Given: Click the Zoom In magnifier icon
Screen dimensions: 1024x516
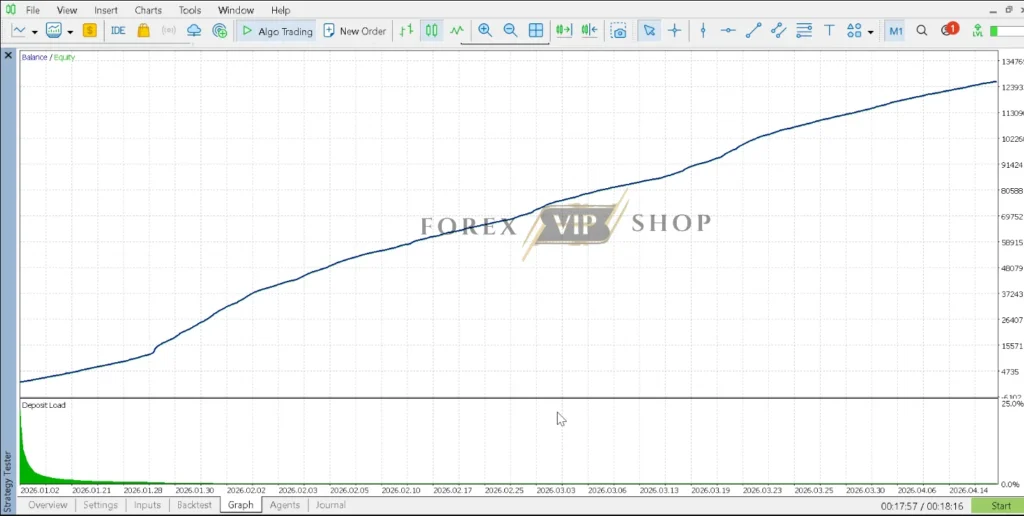Looking at the screenshot, I should pos(485,31).
